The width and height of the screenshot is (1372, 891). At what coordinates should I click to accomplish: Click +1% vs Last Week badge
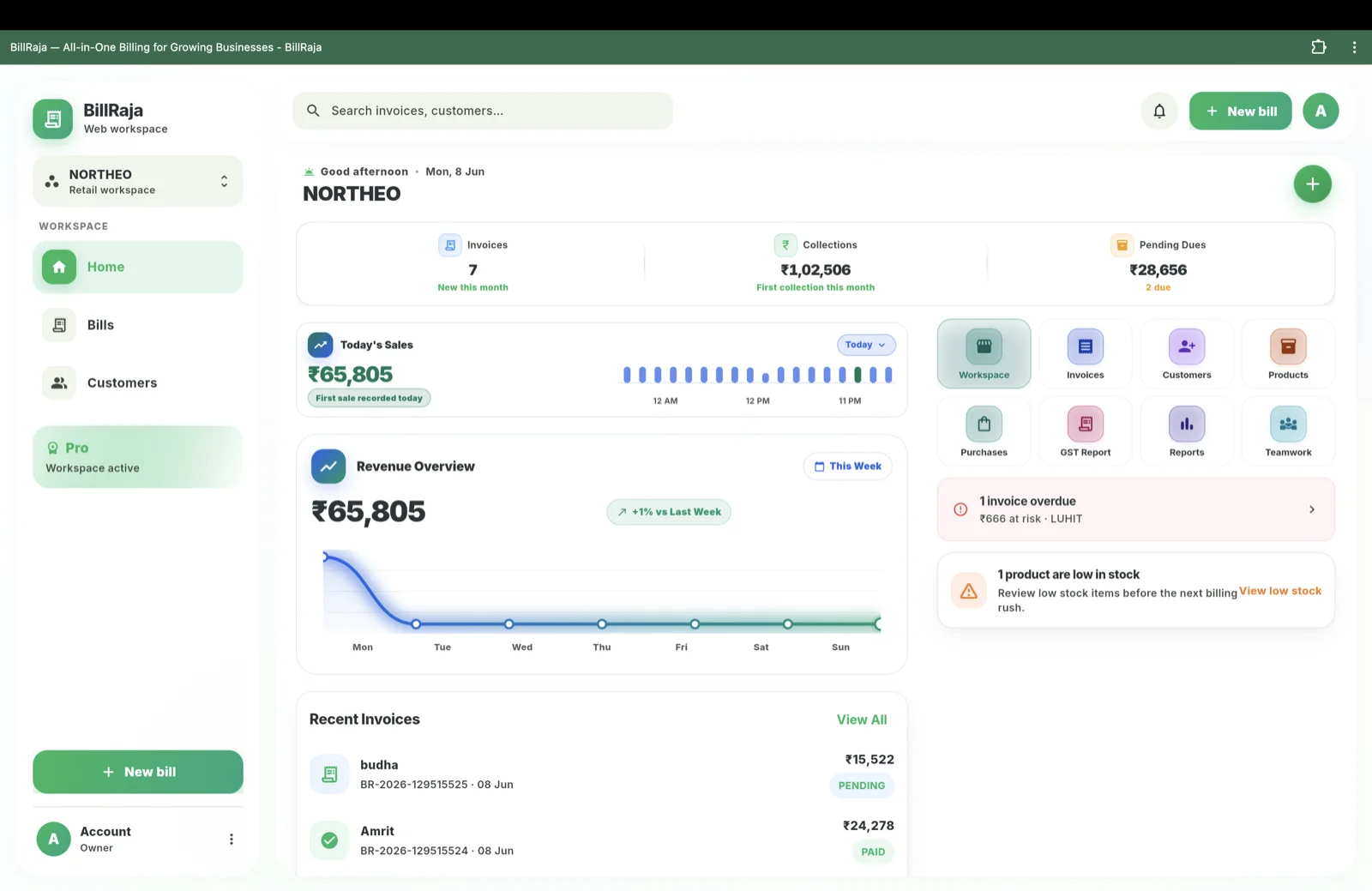click(x=669, y=512)
